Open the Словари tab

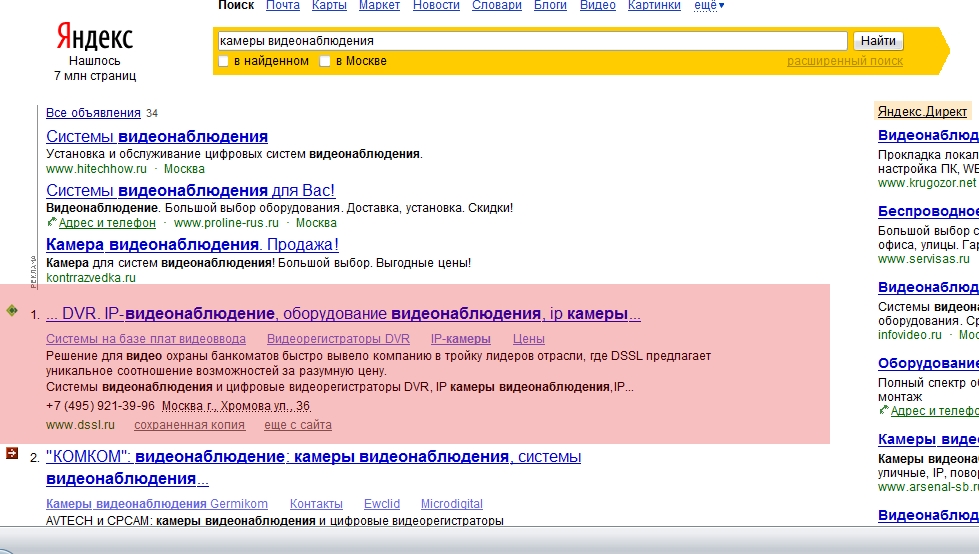pos(497,6)
